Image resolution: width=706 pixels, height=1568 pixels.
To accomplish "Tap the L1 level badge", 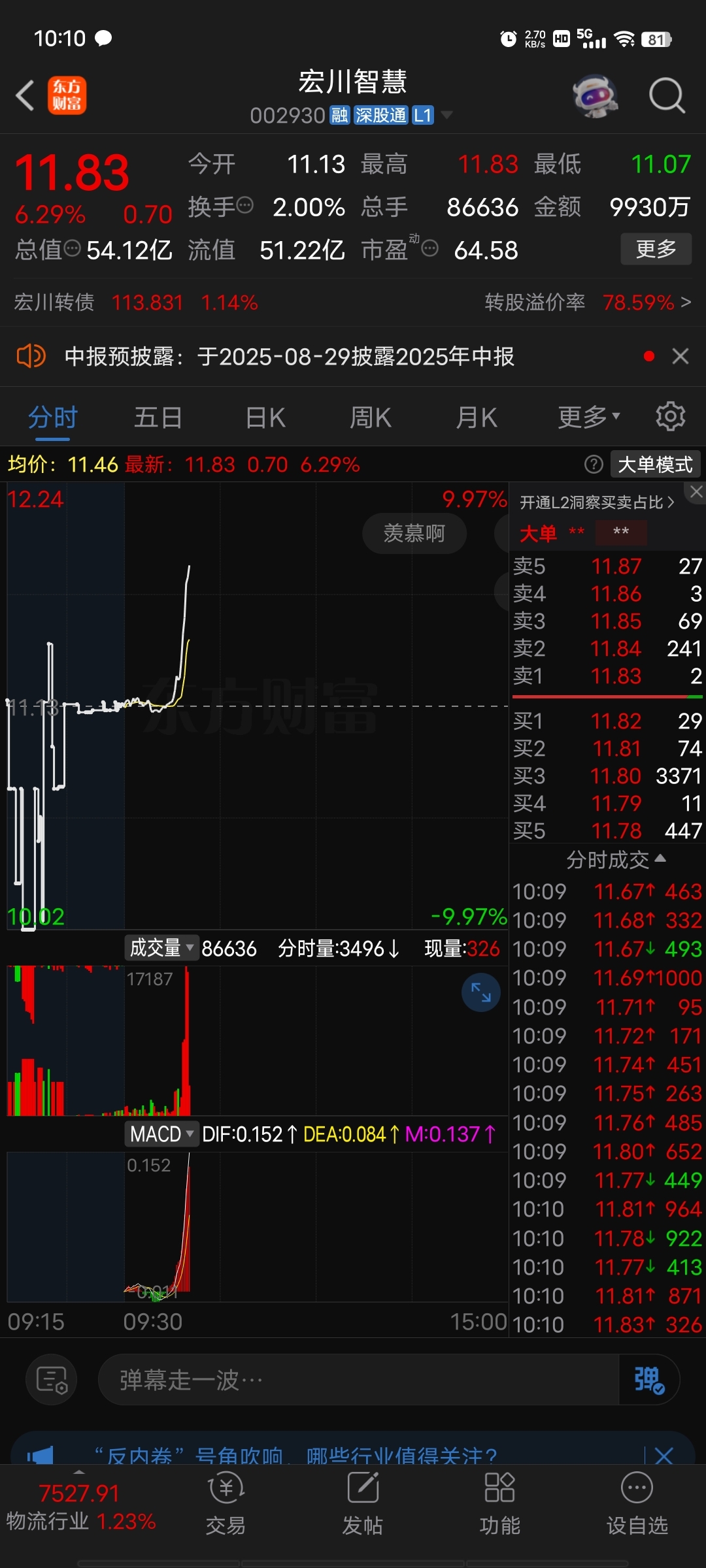I will tap(423, 116).
